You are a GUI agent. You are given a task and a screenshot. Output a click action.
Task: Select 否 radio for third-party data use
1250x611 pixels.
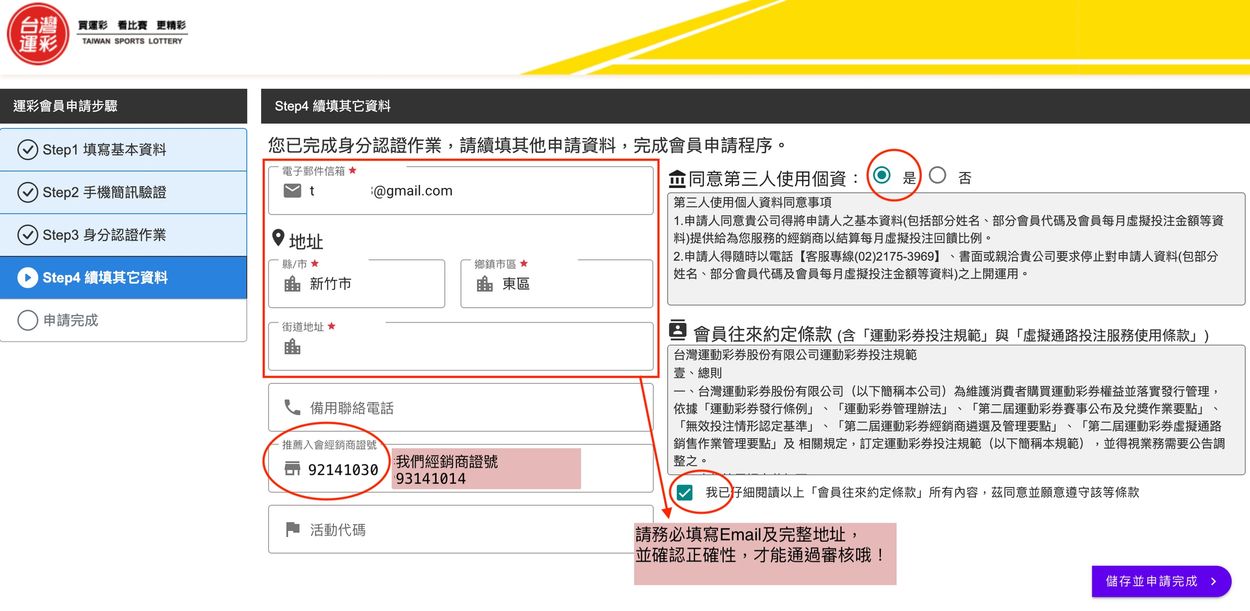(937, 176)
